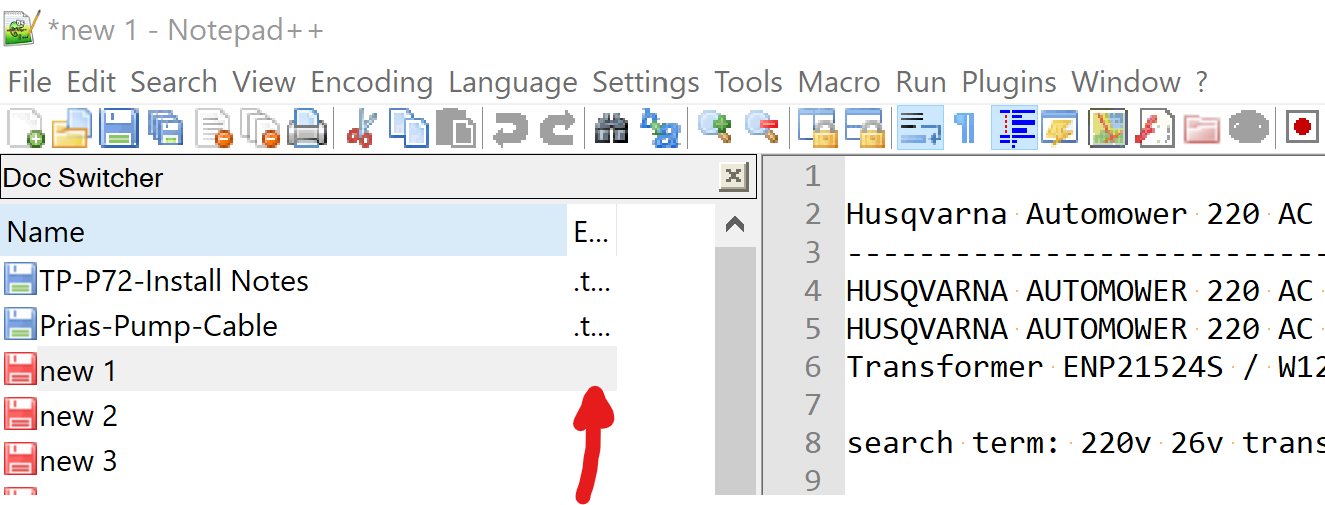Click 'HUSQVARNA AUTOMOWER 220 AC' on line 4
The height and width of the screenshot is (505, 1325).
tap(1079, 291)
